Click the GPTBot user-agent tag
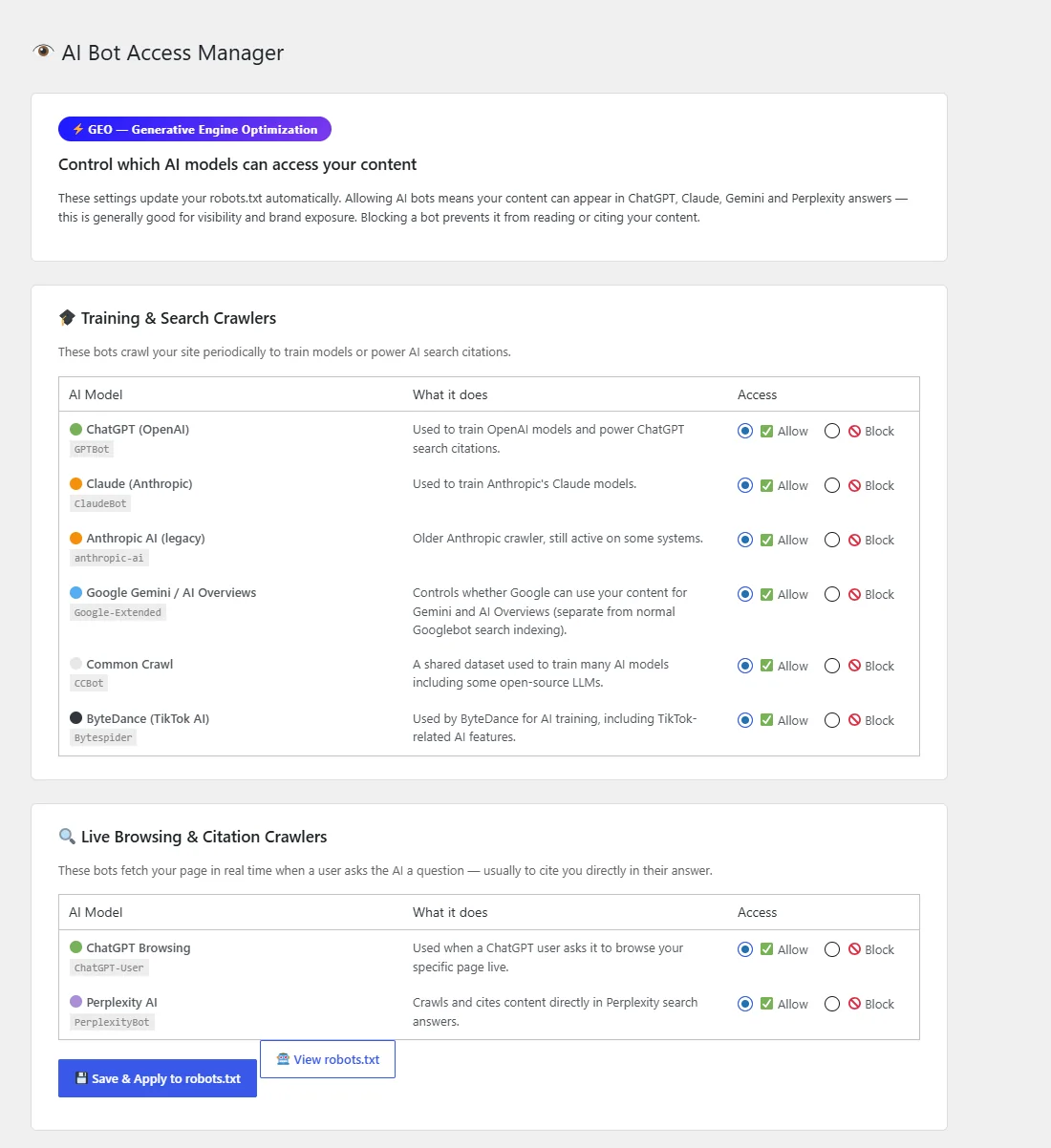Viewport: 1051px width, 1148px height. [x=92, y=449]
